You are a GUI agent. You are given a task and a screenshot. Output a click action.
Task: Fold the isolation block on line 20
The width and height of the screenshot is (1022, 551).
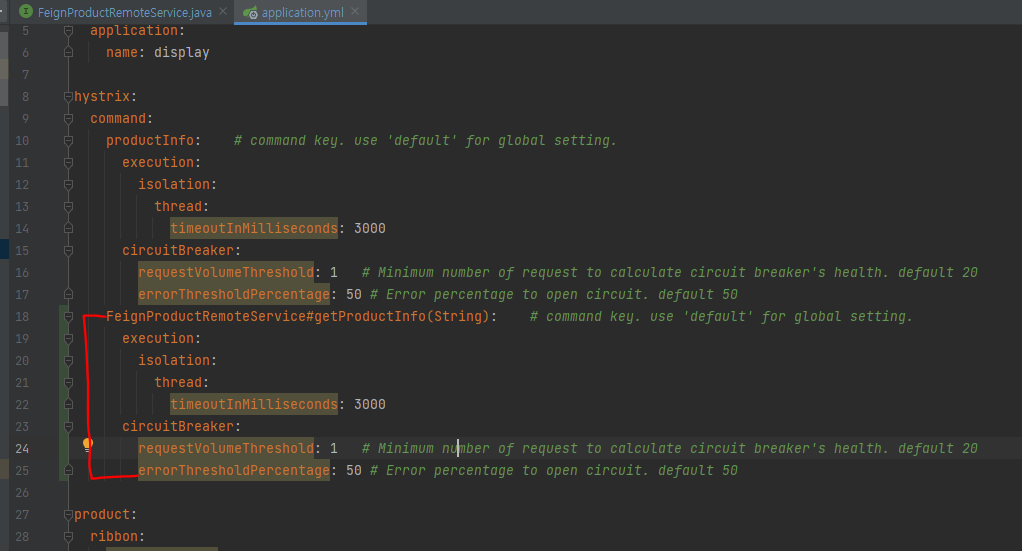68,361
